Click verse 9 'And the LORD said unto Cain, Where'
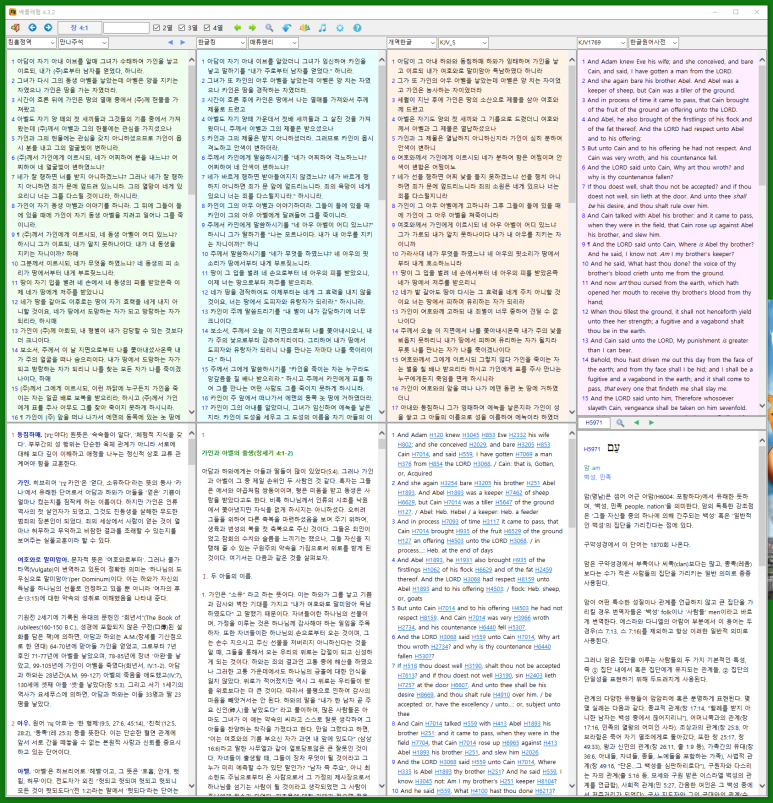 (x=667, y=249)
